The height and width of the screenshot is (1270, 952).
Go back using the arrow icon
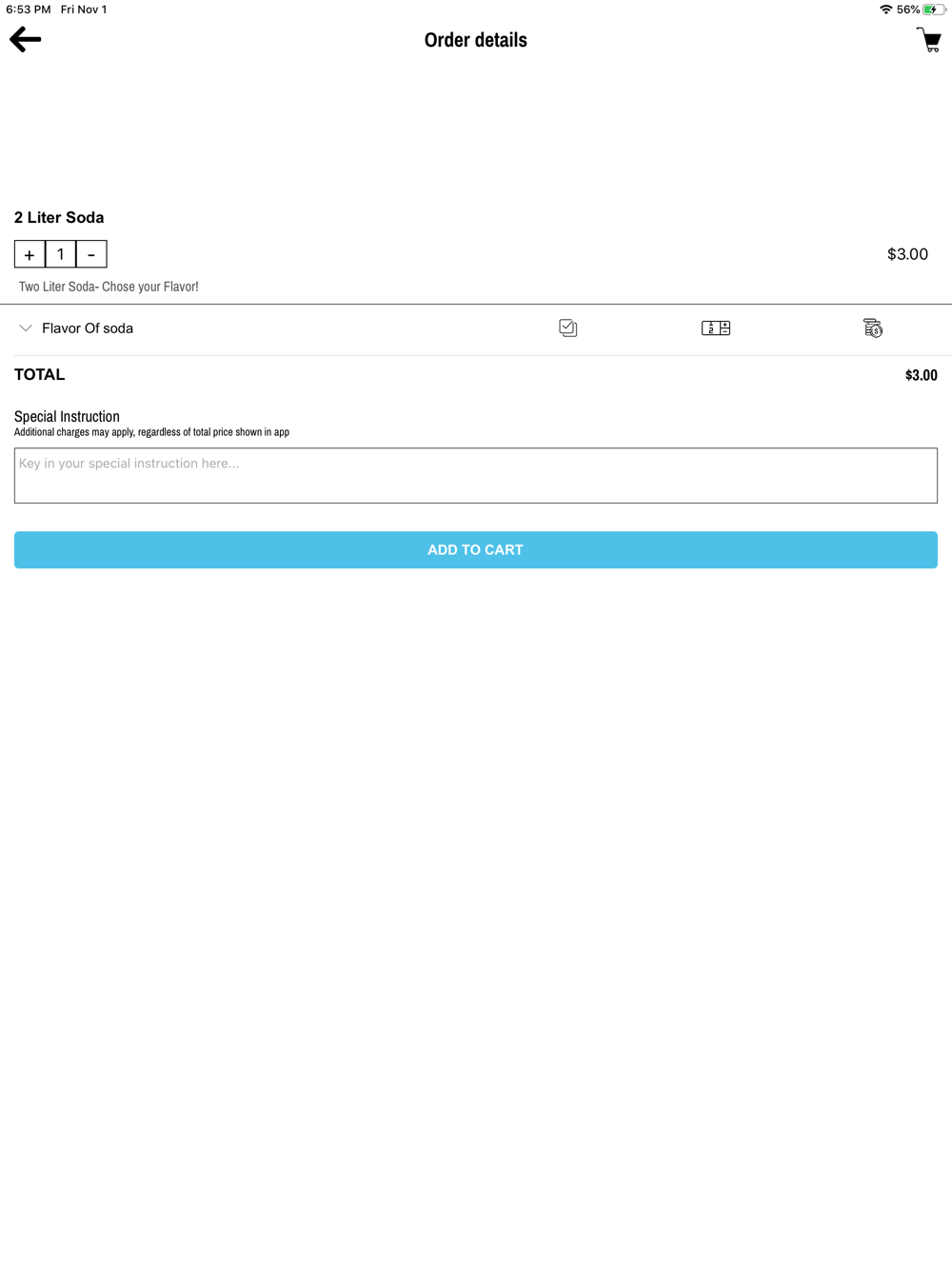[x=26, y=39]
